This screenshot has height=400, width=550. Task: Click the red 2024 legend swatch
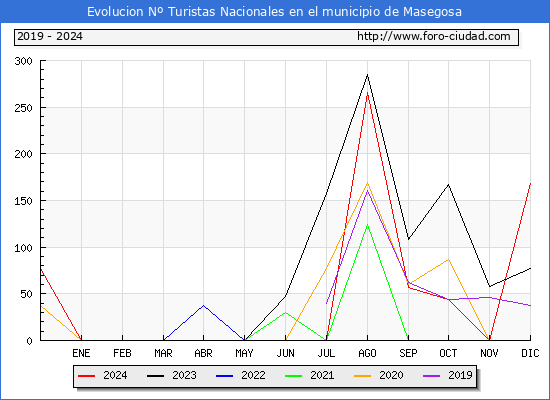(86, 376)
